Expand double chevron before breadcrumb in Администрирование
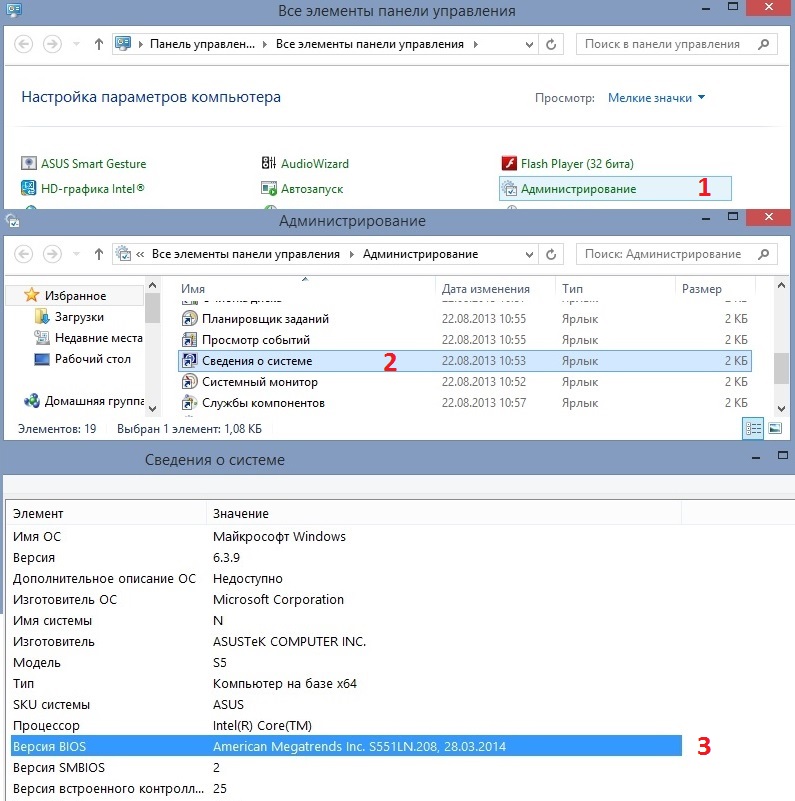Screen dimensions: 795x801 [x=140, y=254]
